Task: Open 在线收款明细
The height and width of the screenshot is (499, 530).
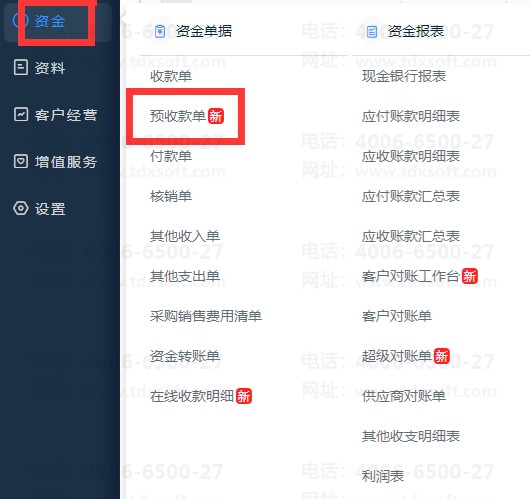Action: pos(192,396)
